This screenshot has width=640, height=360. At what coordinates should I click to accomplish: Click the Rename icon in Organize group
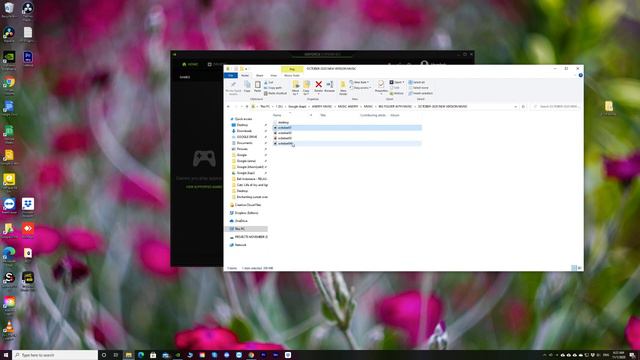click(329, 87)
